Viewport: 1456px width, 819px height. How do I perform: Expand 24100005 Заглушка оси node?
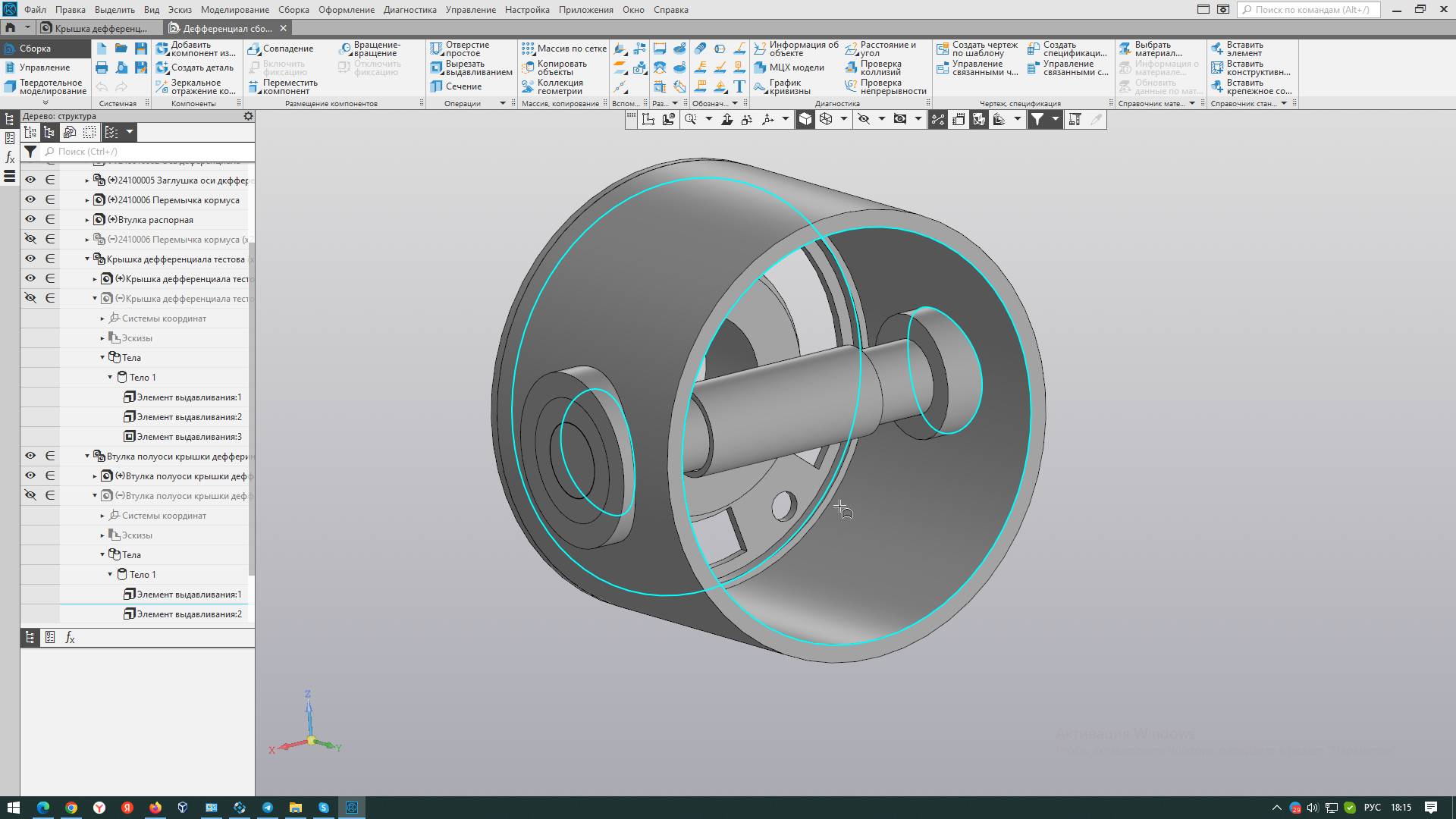87,180
